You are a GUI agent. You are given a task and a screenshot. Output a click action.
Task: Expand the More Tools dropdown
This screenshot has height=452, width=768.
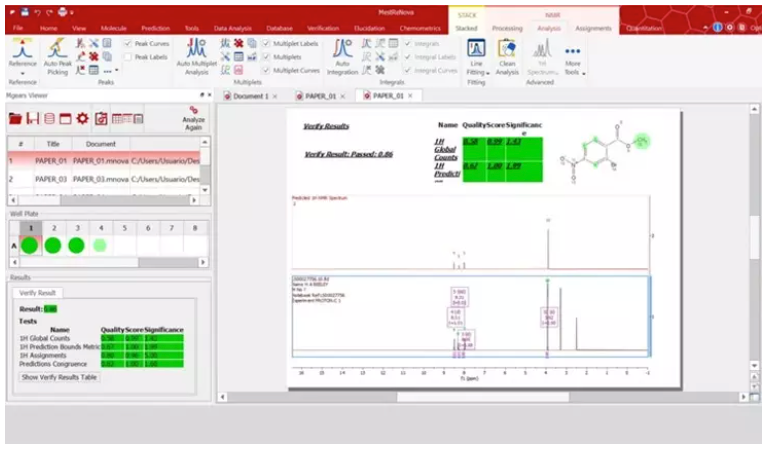tap(572, 72)
